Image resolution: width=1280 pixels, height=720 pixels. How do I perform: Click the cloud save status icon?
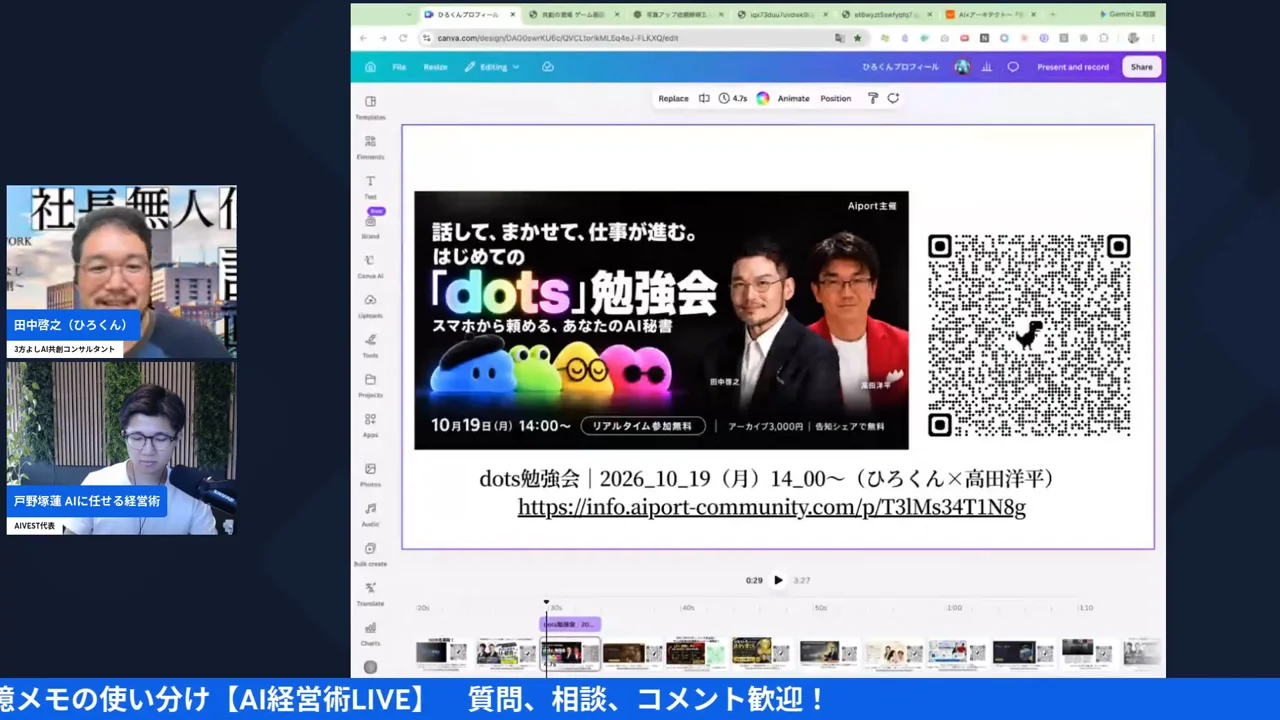click(548, 67)
